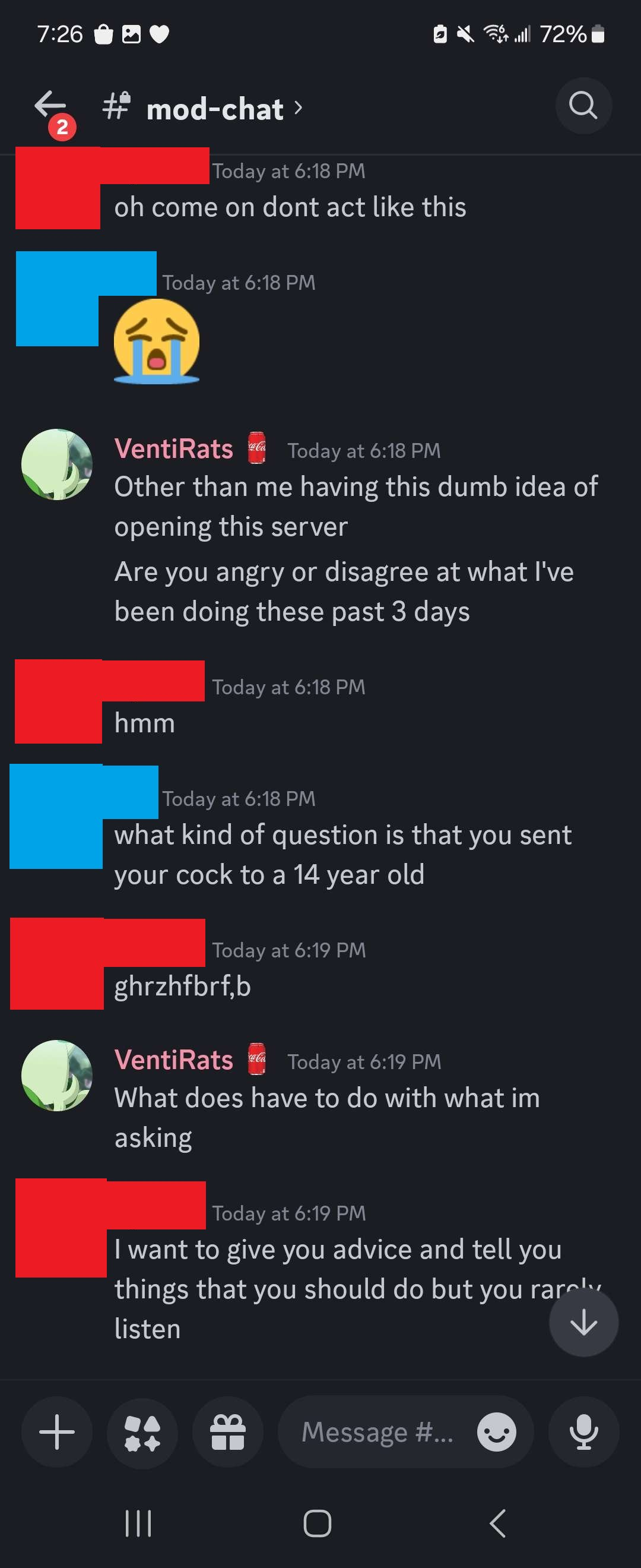Tap Android home navigation button
Screen dimensions: 641x1568
tap(318, 1523)
